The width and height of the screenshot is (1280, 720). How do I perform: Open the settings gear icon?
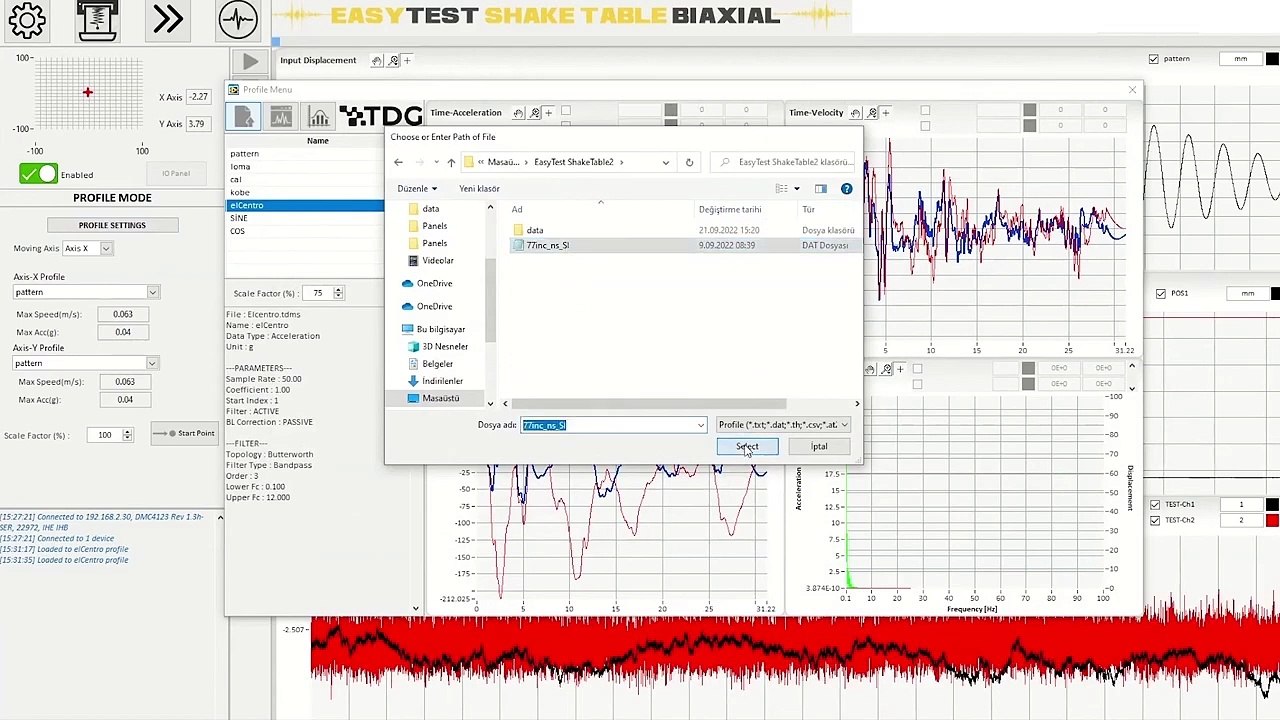click(x=27, y=19)
